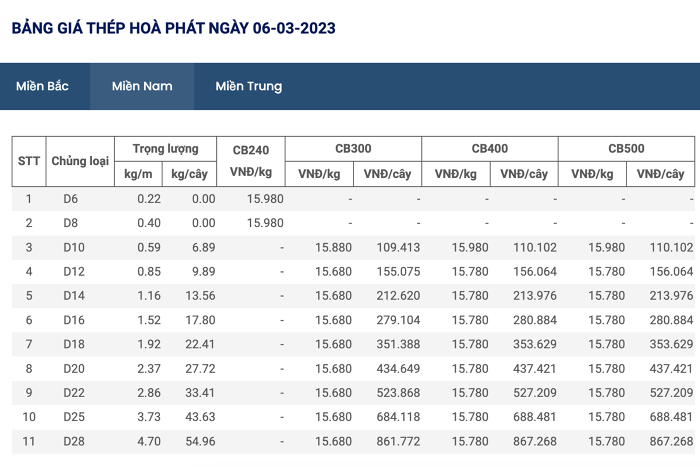Click the STT column header
This screenshot has height=467, width=700.
coord(29,161)
